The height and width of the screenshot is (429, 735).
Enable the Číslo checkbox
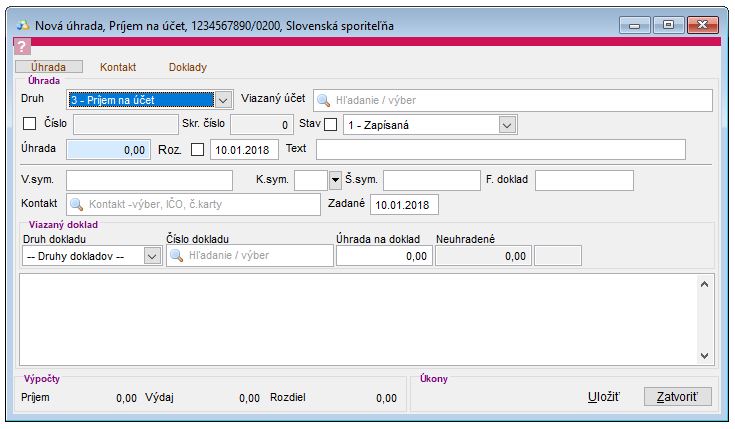[x=29, y=125]
